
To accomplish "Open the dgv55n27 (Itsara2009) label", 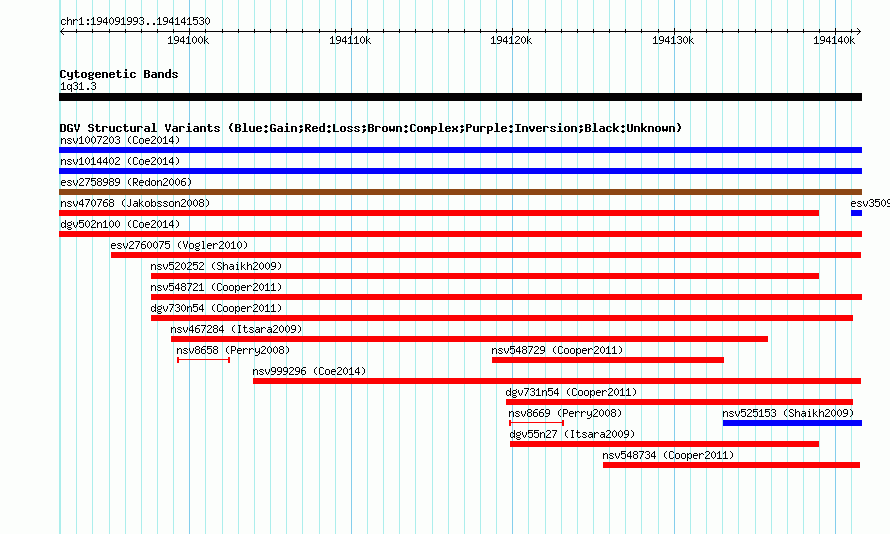I will point(572,434).
